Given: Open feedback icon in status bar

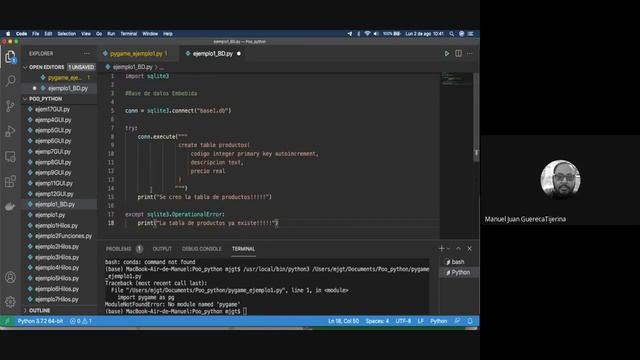Looking at the screenshot, I should coord(458,321).
